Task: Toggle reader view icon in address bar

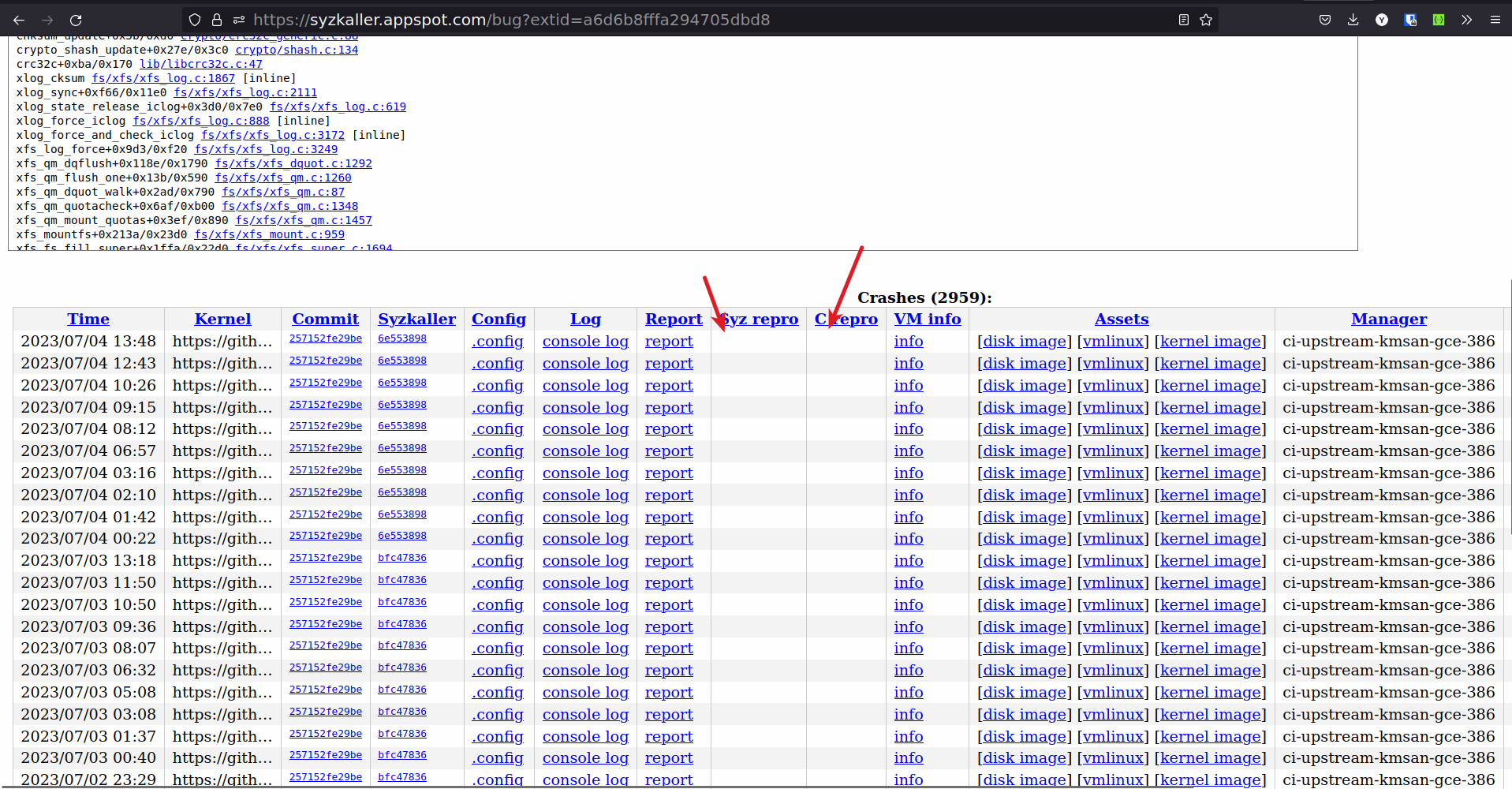Action: click(x=1183, y=20)
